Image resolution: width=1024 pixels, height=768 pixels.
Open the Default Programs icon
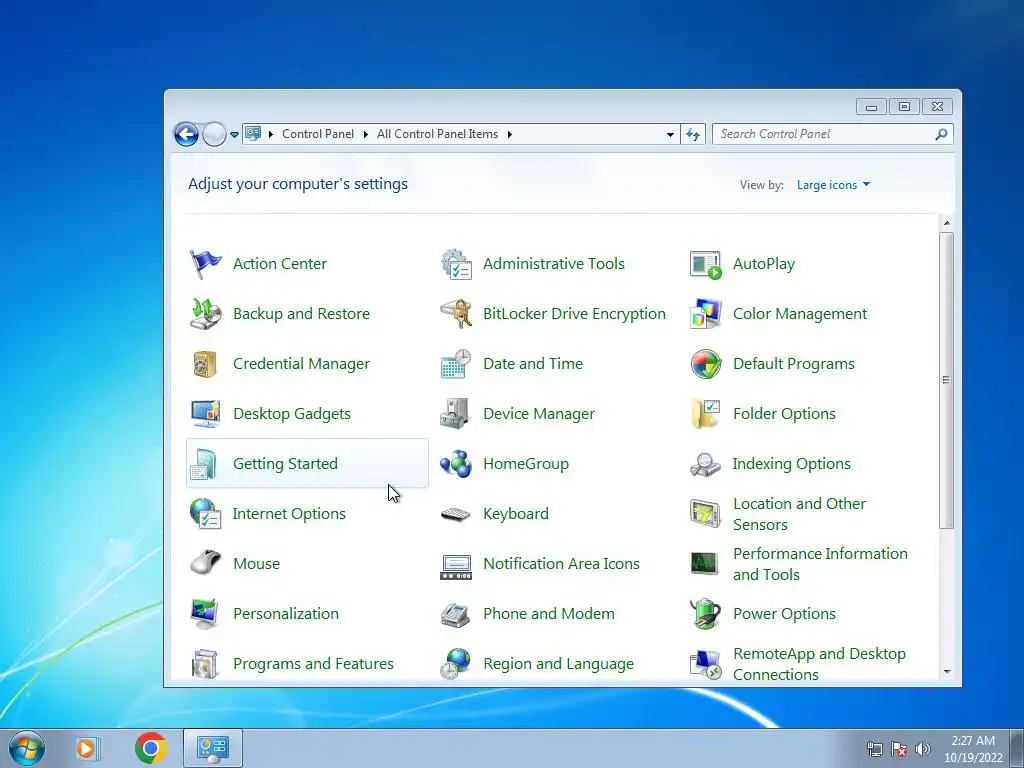[705, 364]
